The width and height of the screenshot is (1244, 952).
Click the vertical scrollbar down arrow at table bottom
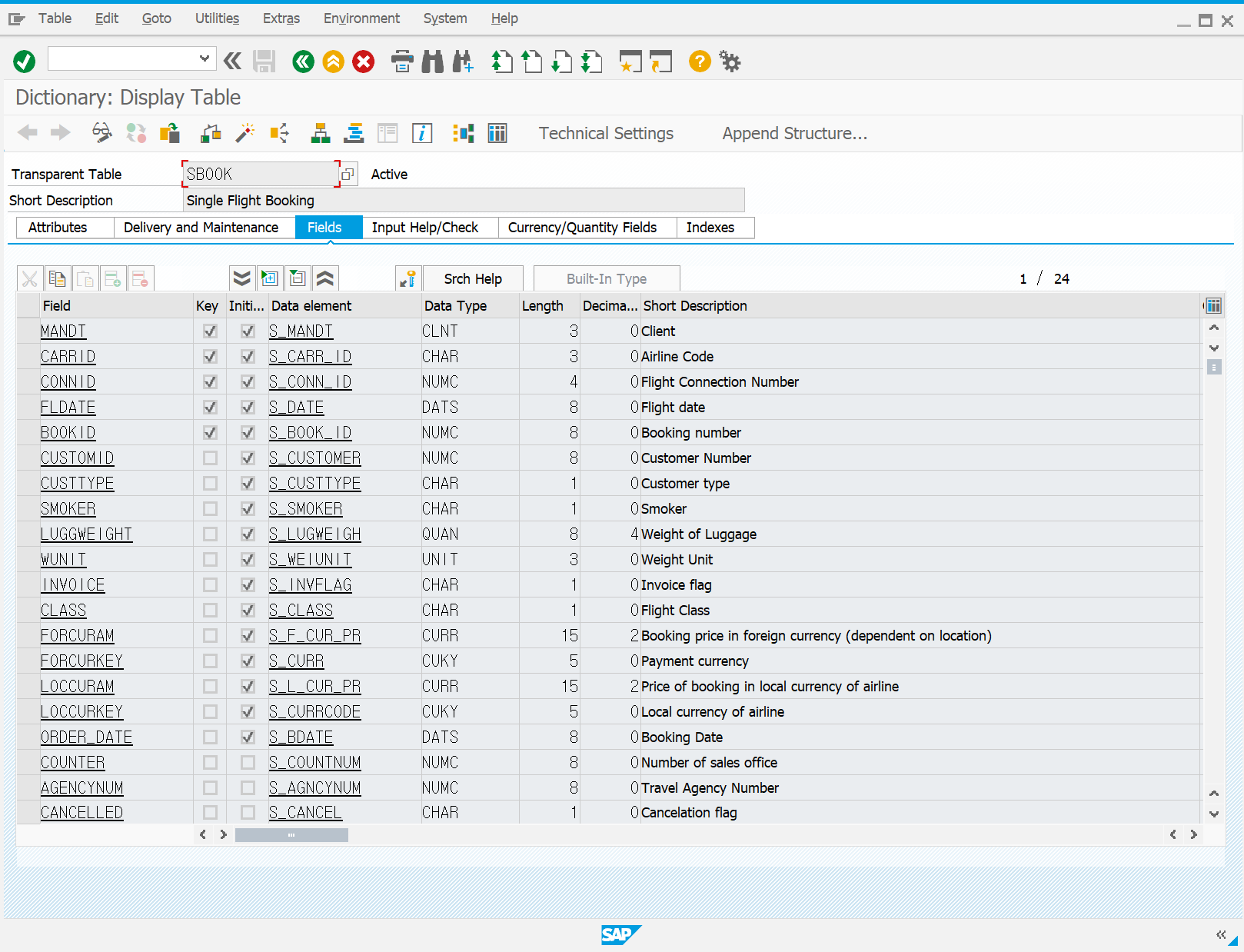click(1214, 814)
